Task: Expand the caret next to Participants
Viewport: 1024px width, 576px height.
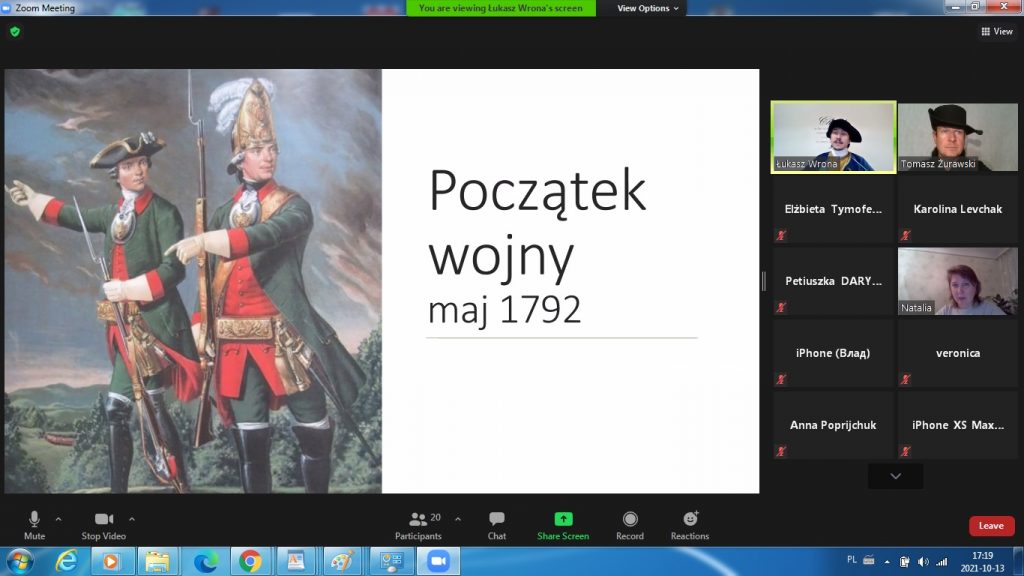Action: (458, 519)
